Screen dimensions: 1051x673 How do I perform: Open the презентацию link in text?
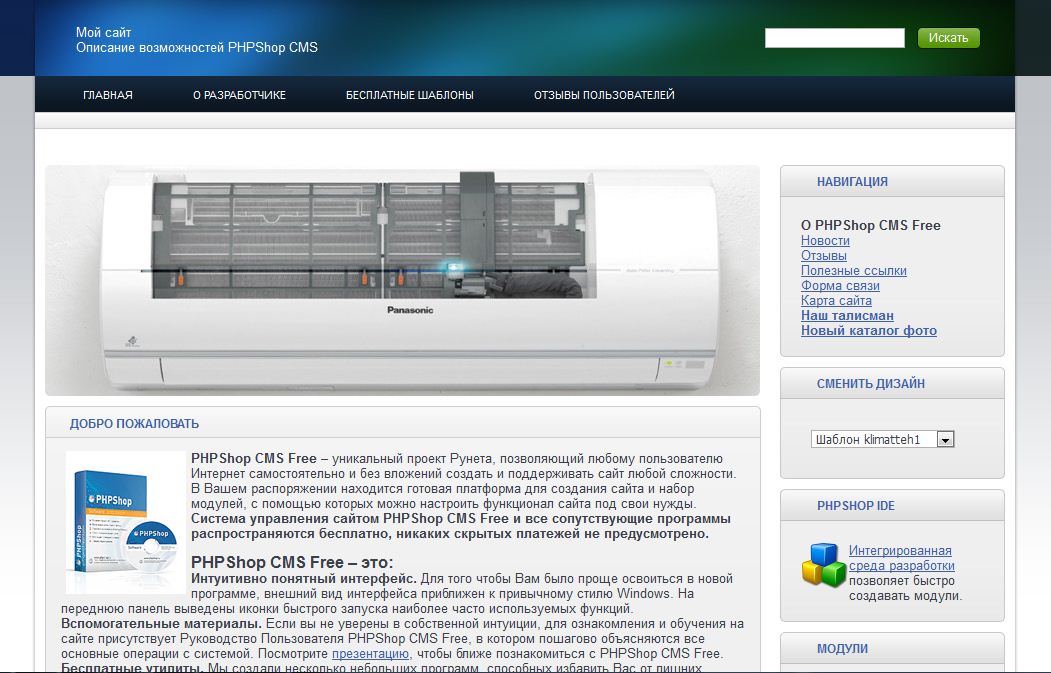[370, 654]
